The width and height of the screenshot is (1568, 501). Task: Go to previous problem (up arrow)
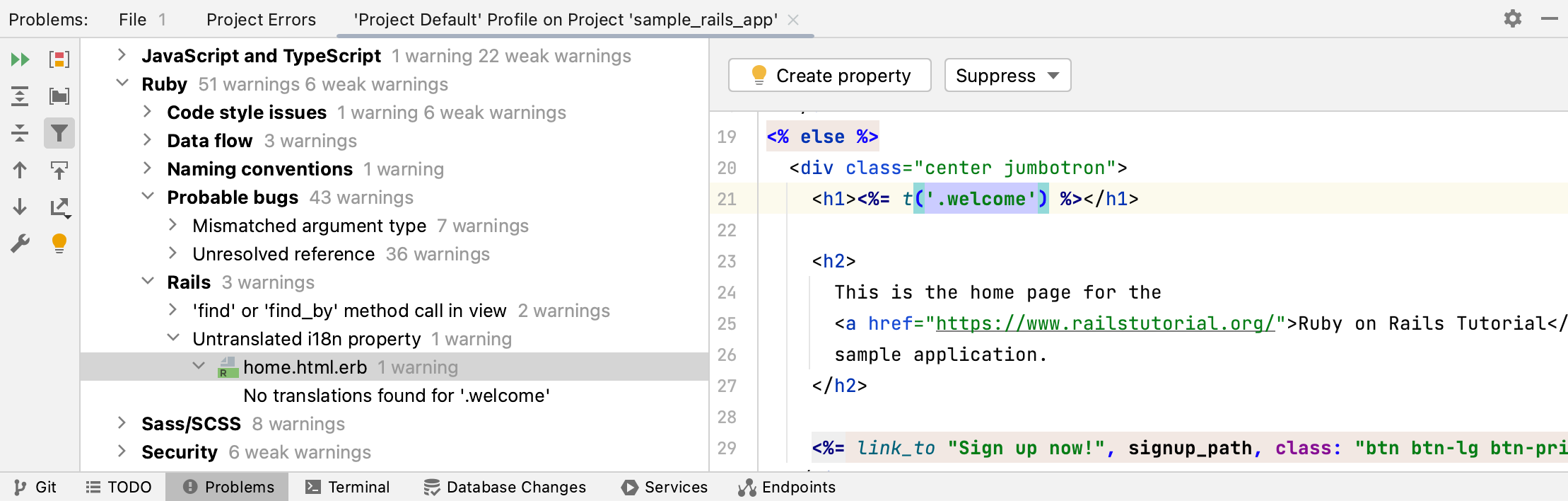coord(20,170)
